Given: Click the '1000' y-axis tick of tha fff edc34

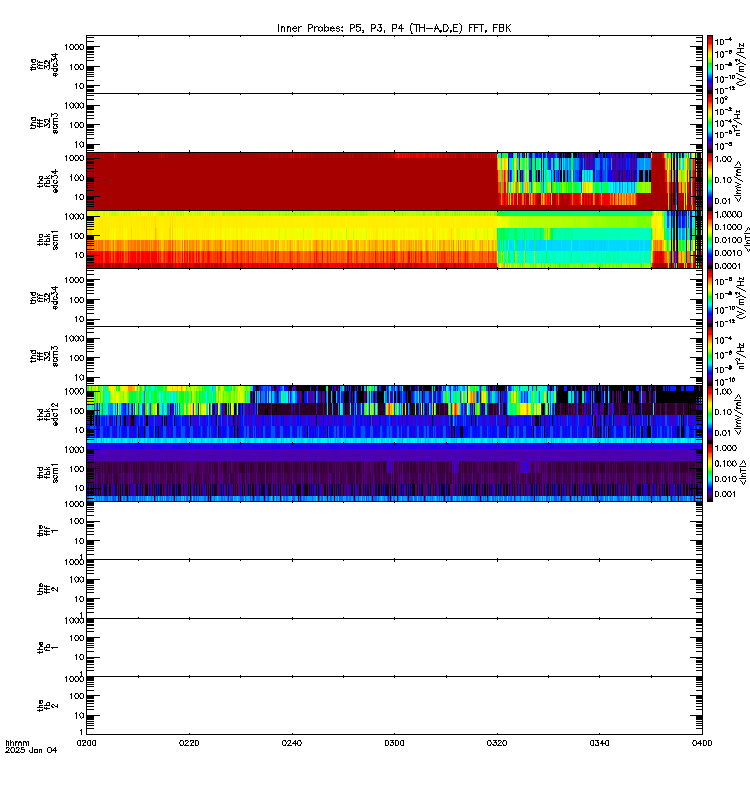Looking at the screenshot, I should pyautogui.click(x=74, y=47).
